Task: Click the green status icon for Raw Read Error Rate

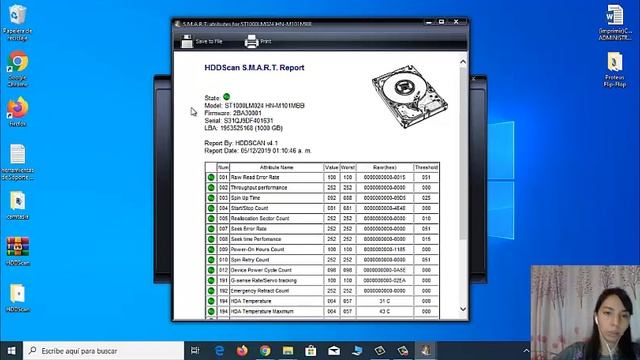Action: click(x=211, y=178)
